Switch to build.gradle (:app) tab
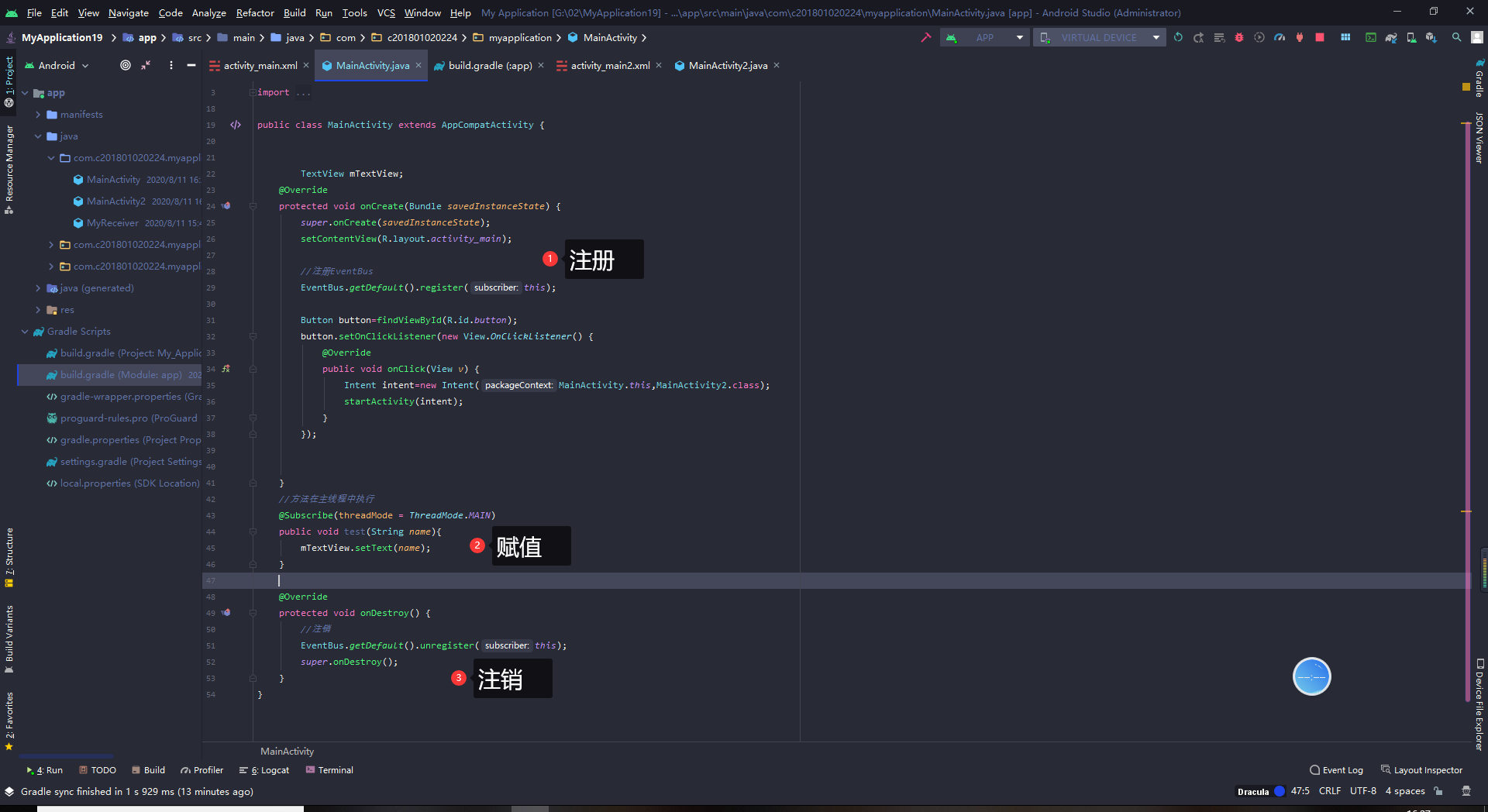This screenshot has width=1488, height=812. (x=490, y=65)
